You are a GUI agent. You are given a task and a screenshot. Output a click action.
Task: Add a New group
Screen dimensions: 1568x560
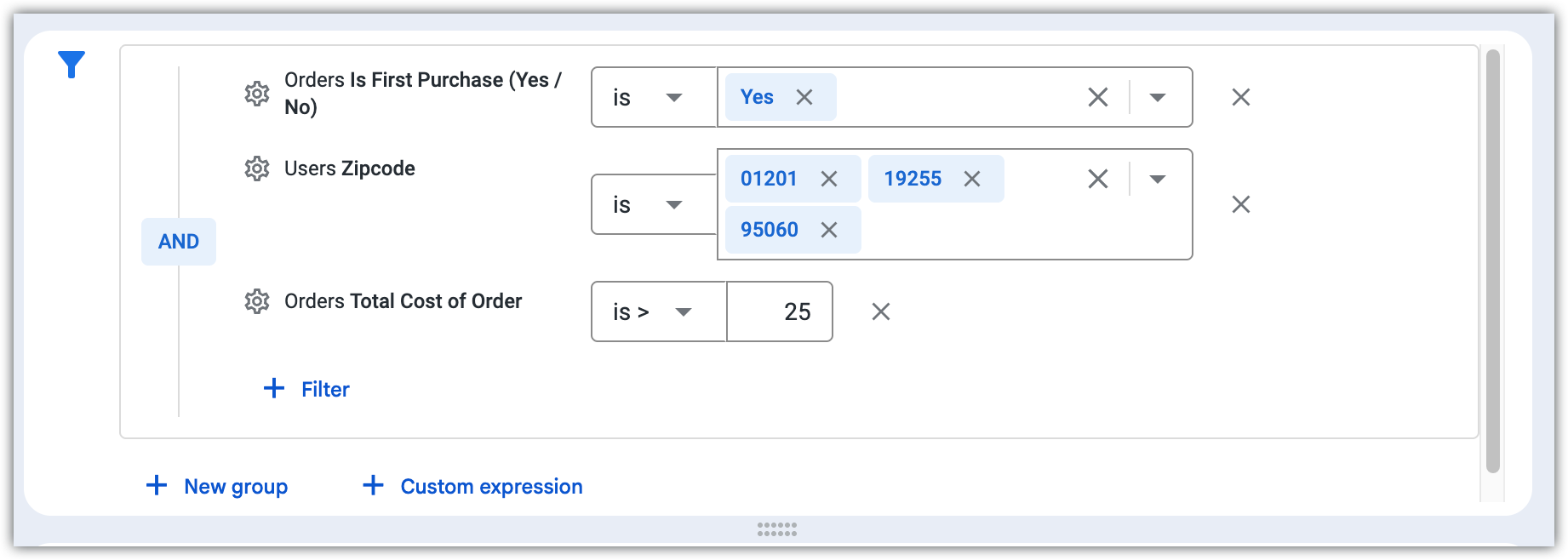click(218, 486)
